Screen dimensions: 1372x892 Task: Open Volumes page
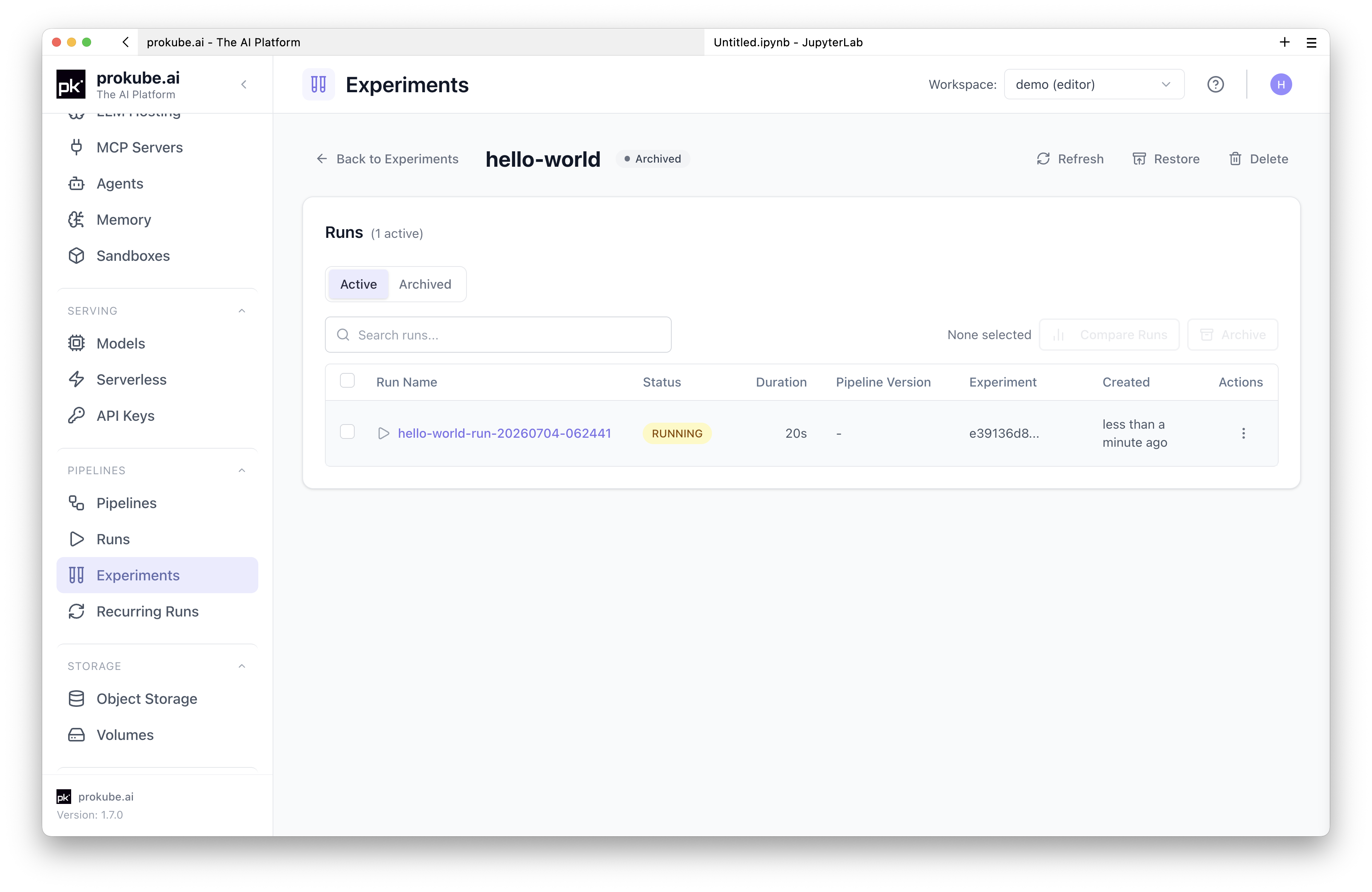click(157, 735)
